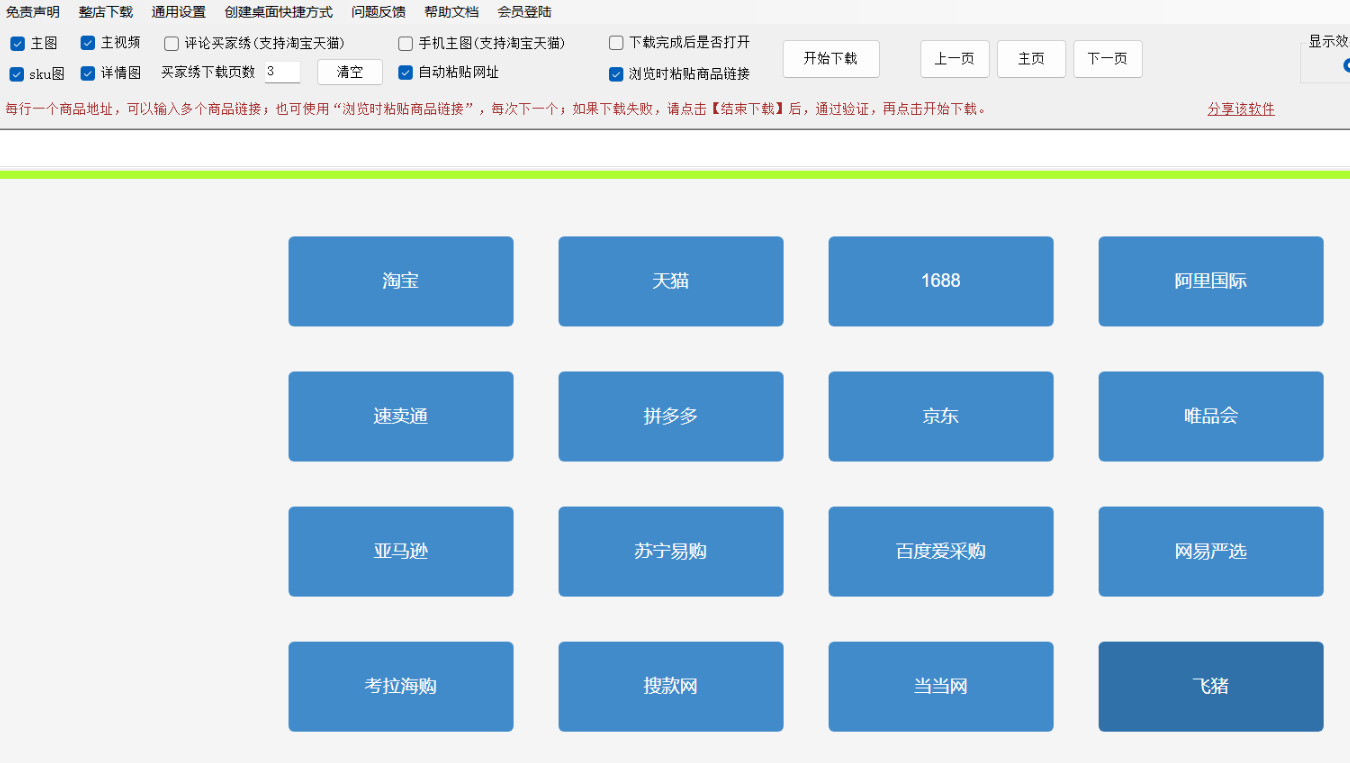Click the 清空 button
The image size is (1350, 763).
350,72
